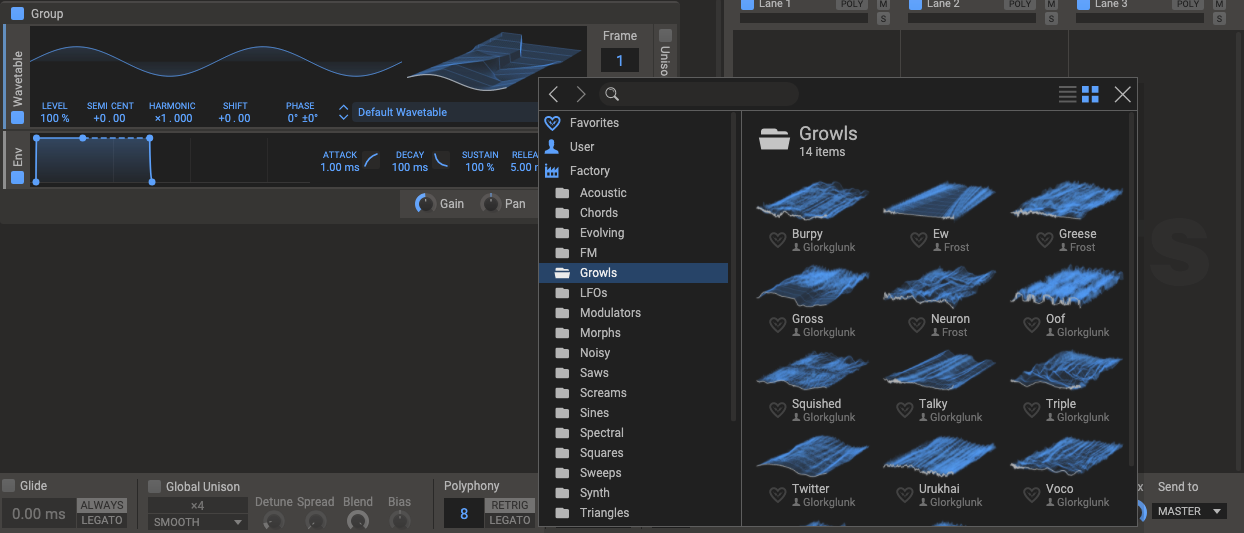Image resolution: width=1244 pixels, height=533 pixels.
Task: Favorite the Burpy wavetable heart icon
Action: point(777,240)
